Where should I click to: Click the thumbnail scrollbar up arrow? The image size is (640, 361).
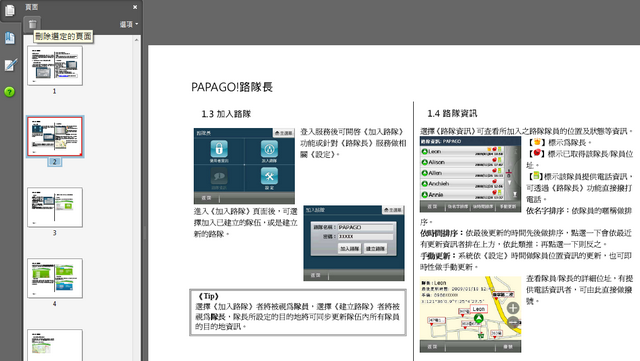[136, 40]
